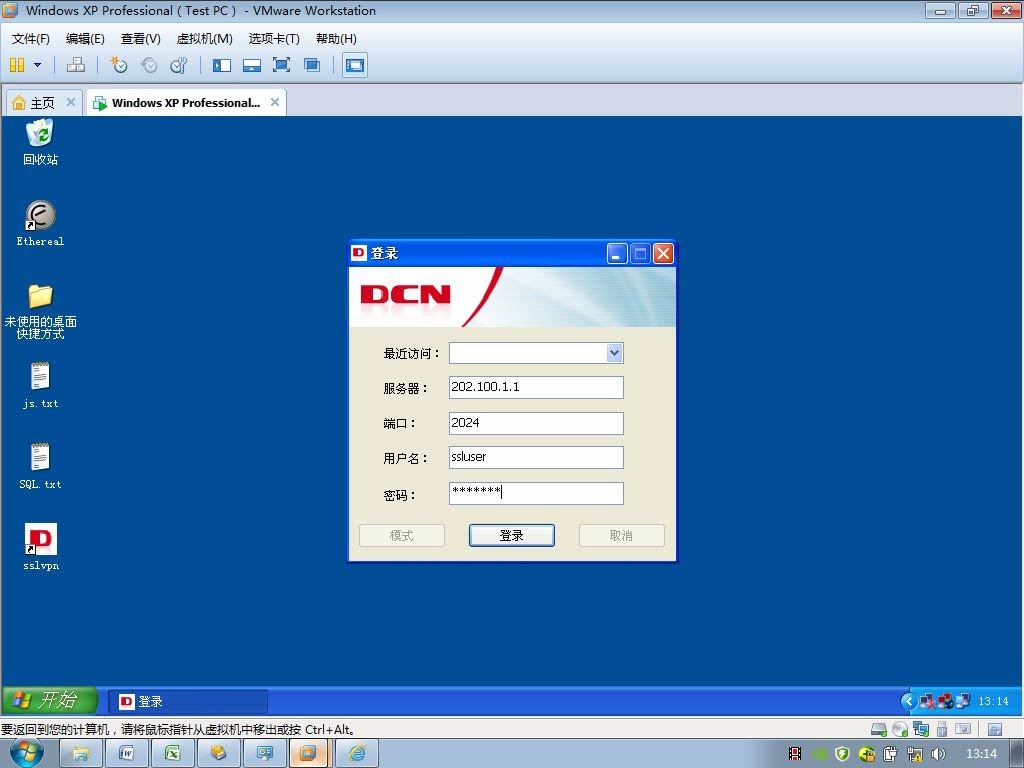This screenshot has width=1024, height=768.
Task: Click the 密码 password field
Action: point(536,493)
